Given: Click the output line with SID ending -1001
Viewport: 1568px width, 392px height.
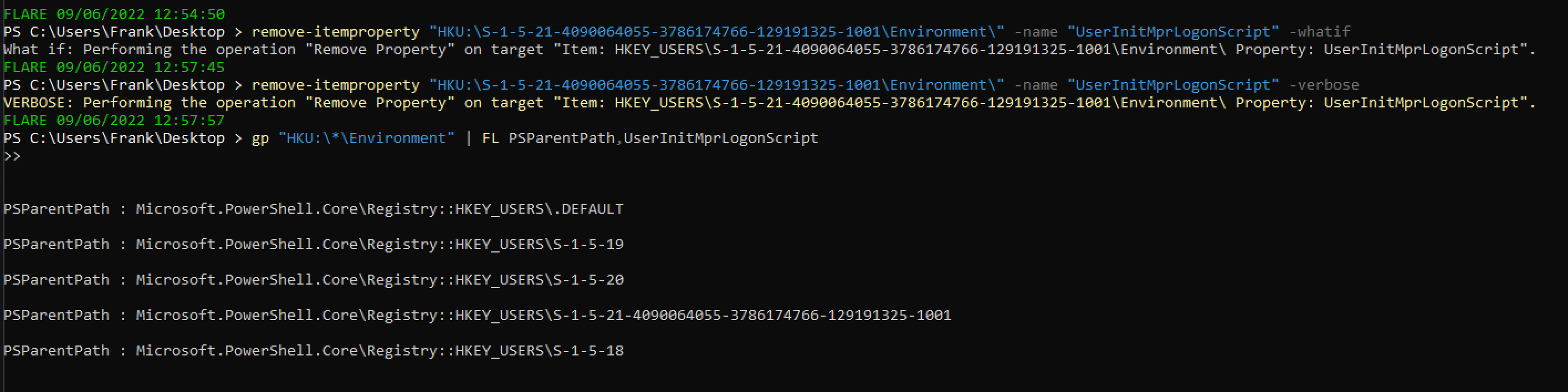Looking at the screenshot, I should point(476,314).
